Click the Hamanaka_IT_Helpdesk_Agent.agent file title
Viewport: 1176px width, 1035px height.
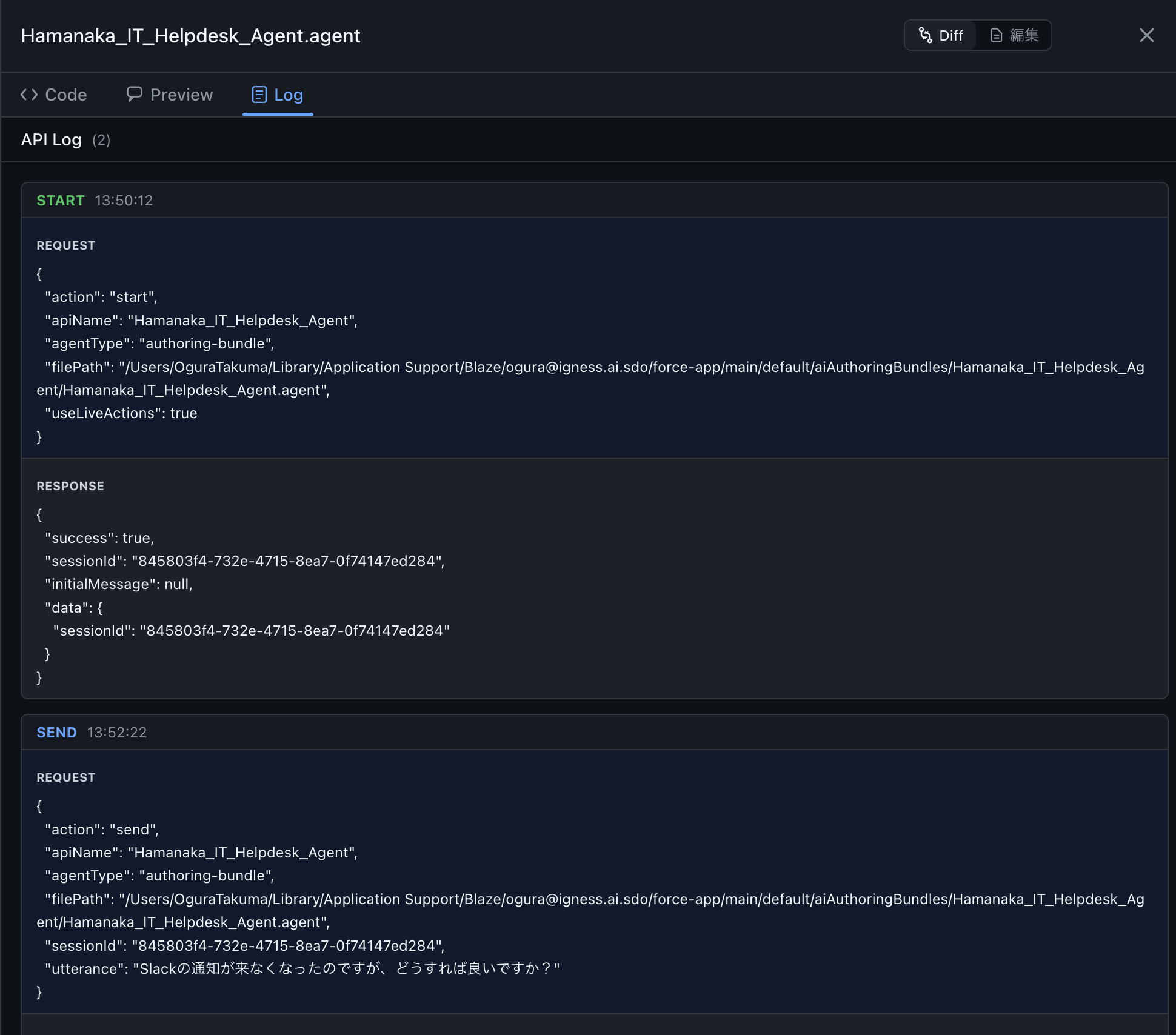(x=190, y=36)
